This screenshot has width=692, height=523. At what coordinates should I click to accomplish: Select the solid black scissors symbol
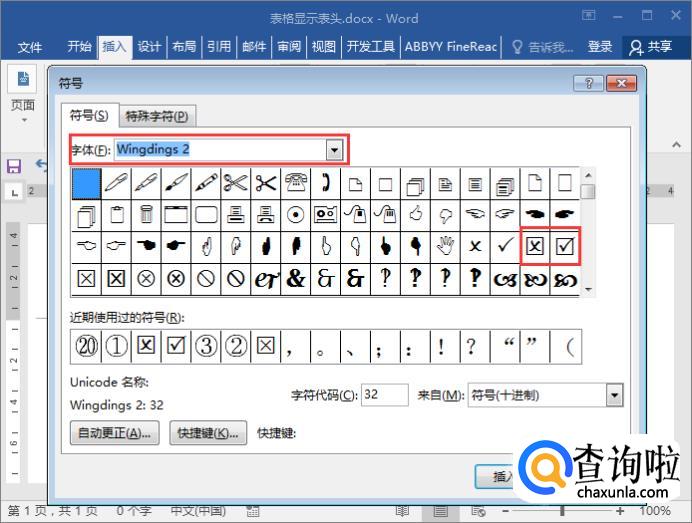tap(266, 182)
